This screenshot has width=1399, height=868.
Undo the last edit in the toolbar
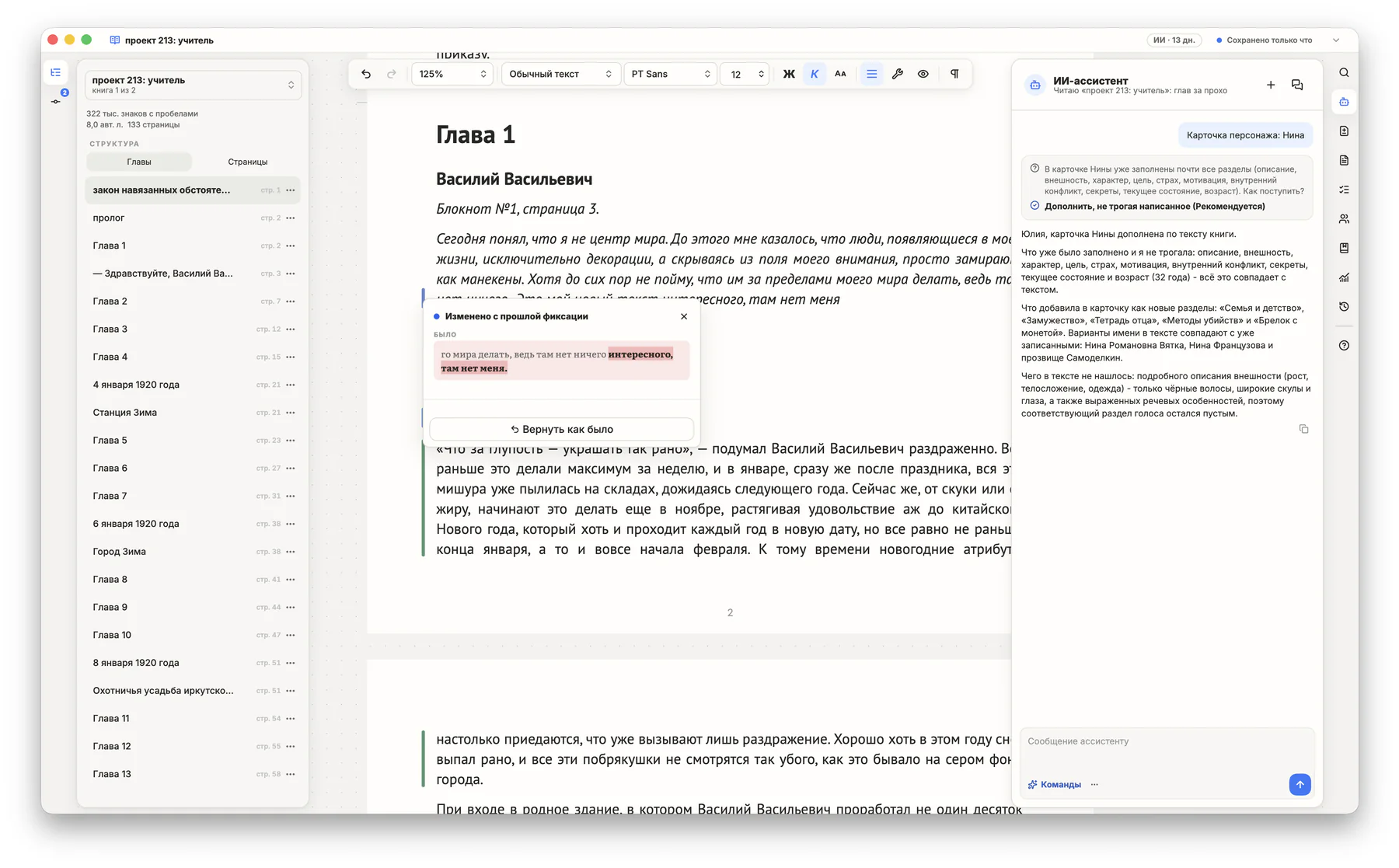click(366, 74)
